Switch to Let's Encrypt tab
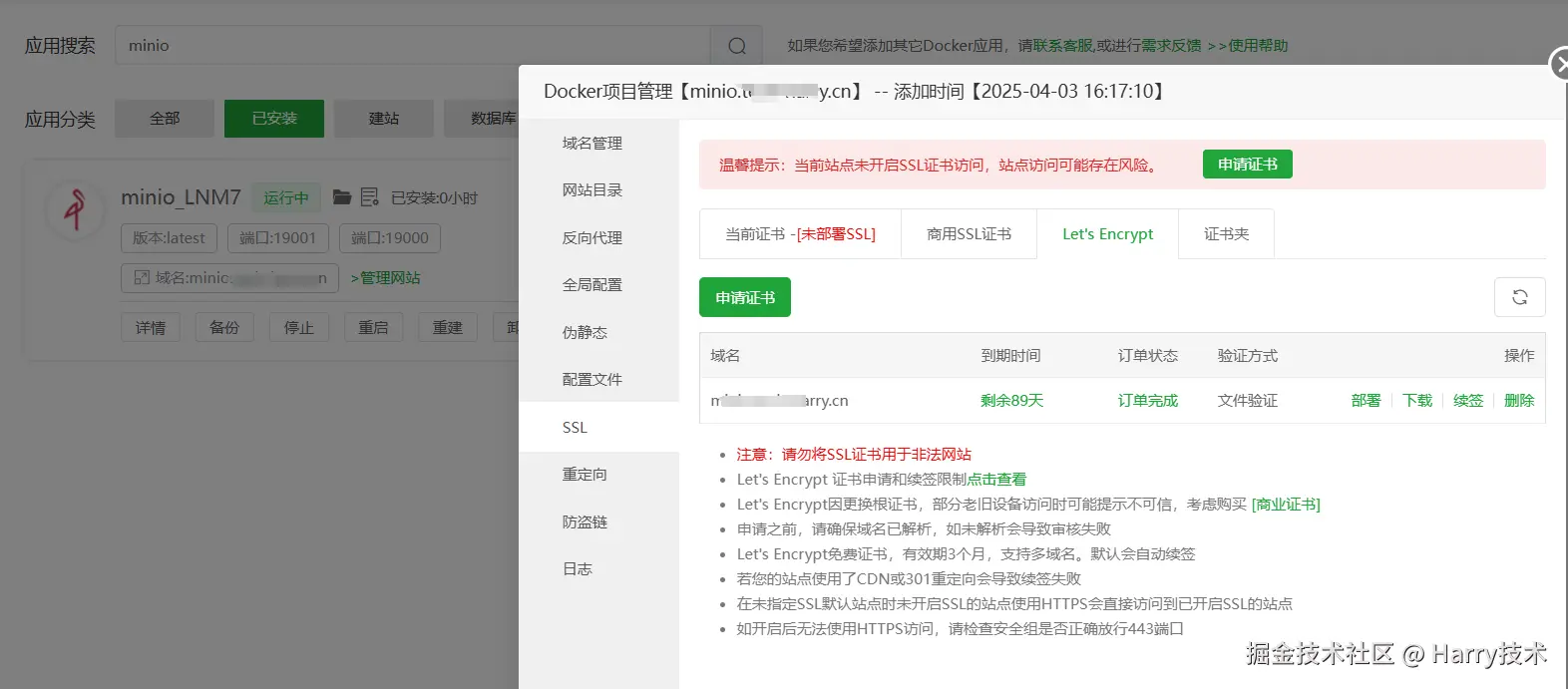Screen dimensions: 1568x689 [1107, 234]
